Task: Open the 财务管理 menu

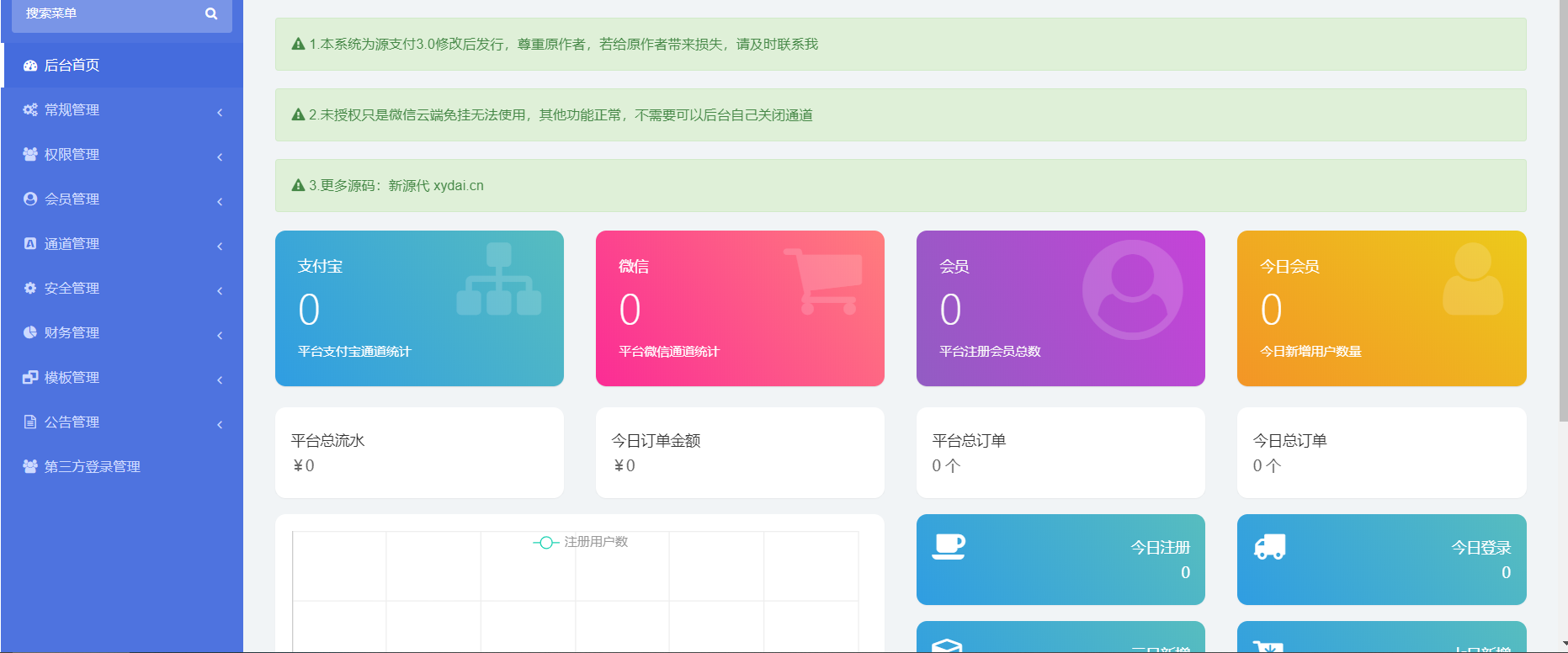Action: (x=123, y=333)
